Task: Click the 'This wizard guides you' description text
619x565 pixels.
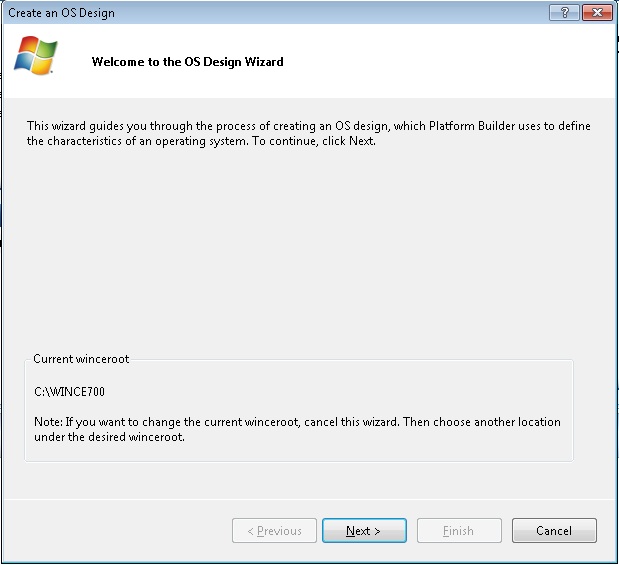Action: pos(309,133)
